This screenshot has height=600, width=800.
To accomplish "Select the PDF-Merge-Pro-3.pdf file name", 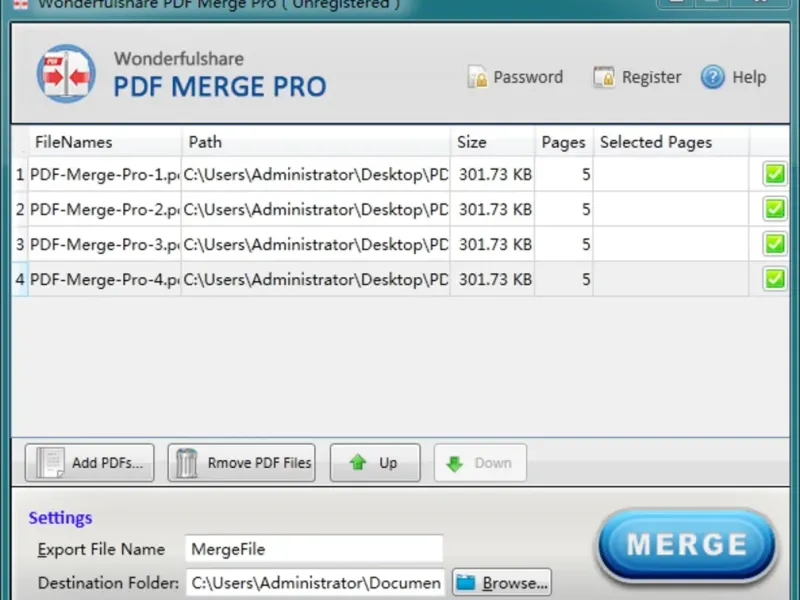I will coord(105,244).
